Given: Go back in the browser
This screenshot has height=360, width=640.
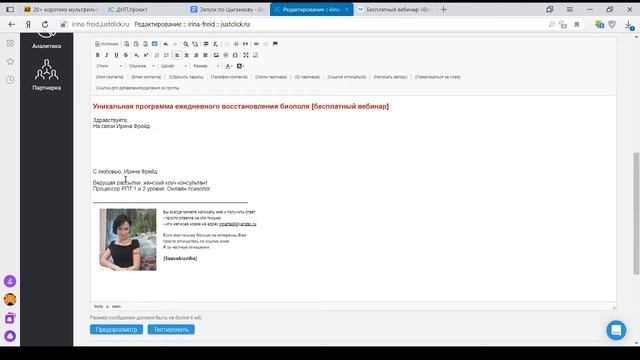Looking at the screenshot, I should 11,24.
